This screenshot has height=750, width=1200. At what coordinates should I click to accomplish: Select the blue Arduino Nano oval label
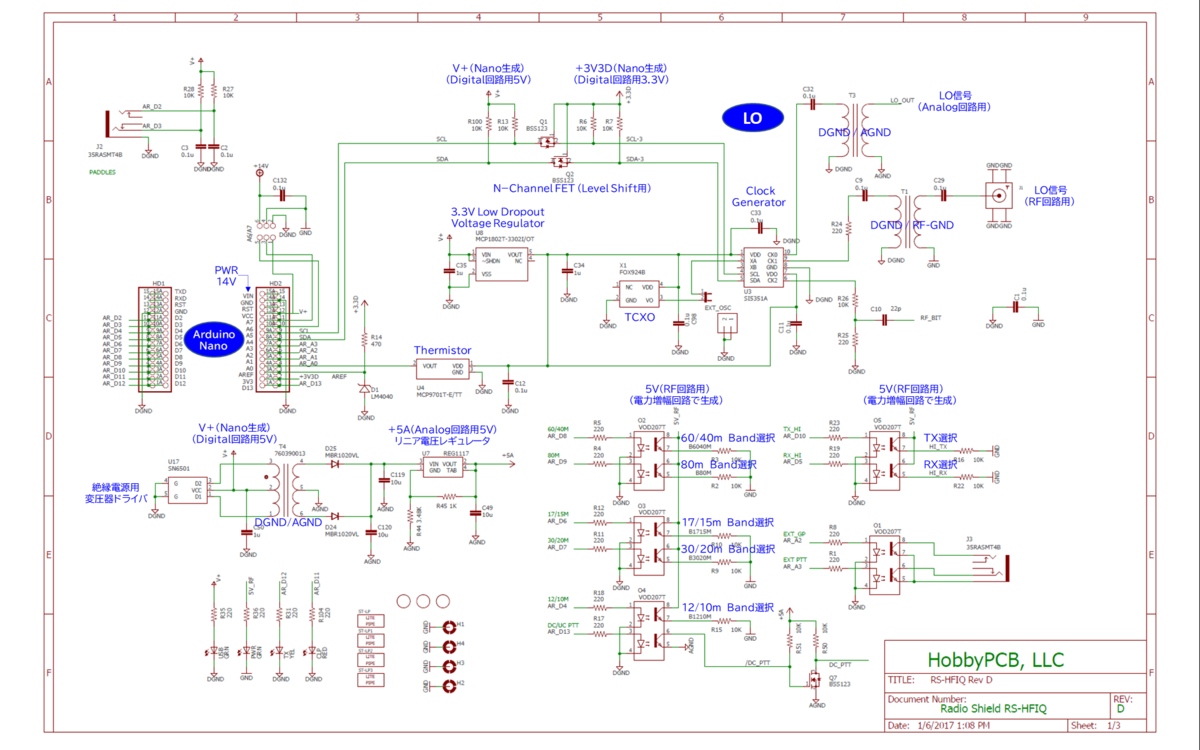tap(214, 338)
